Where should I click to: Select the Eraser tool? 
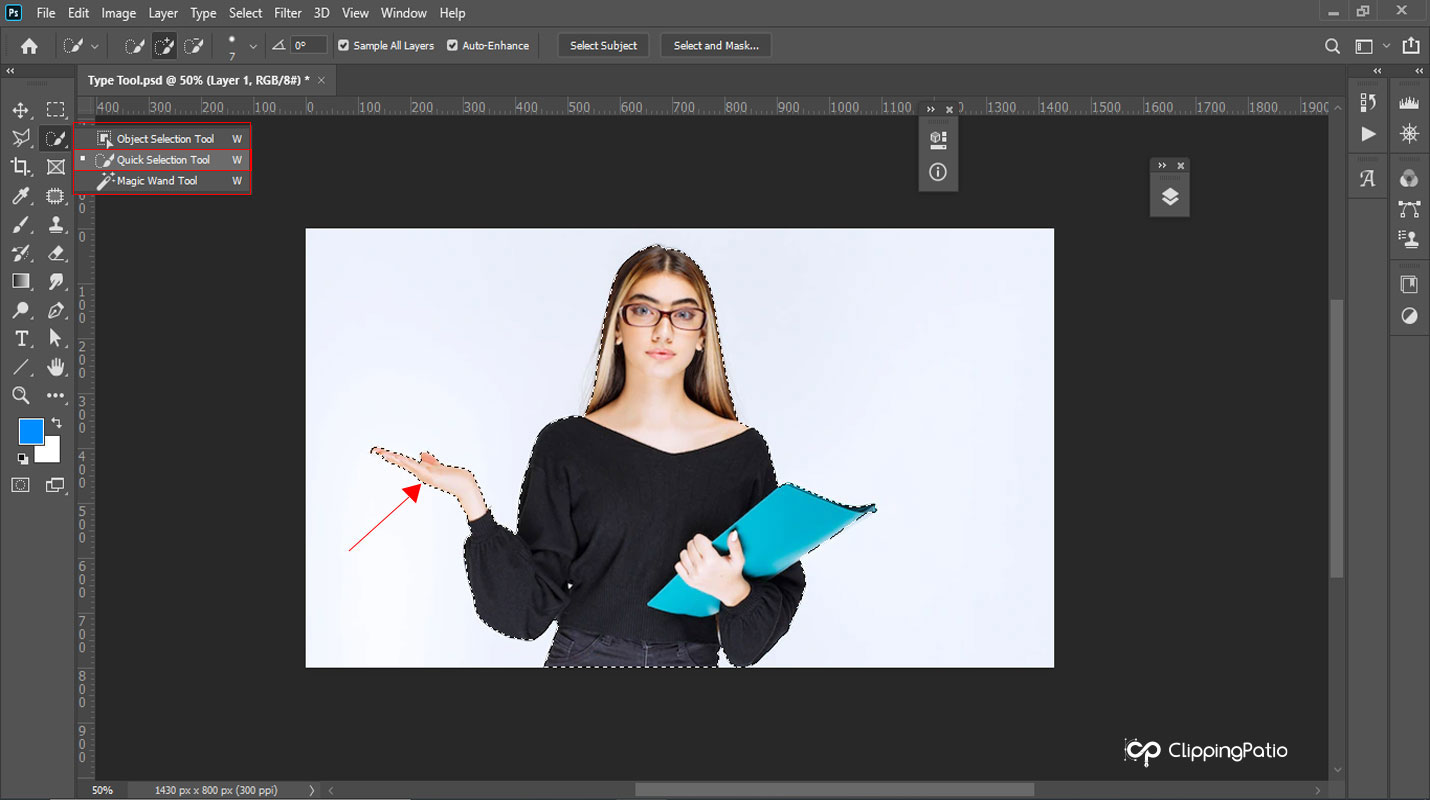56,253
